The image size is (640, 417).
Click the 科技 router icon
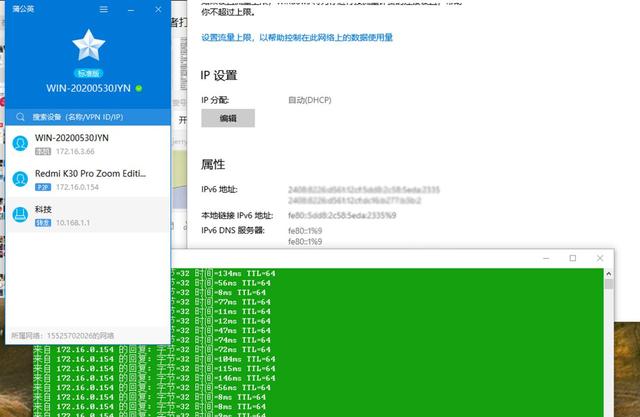[21, 215]
